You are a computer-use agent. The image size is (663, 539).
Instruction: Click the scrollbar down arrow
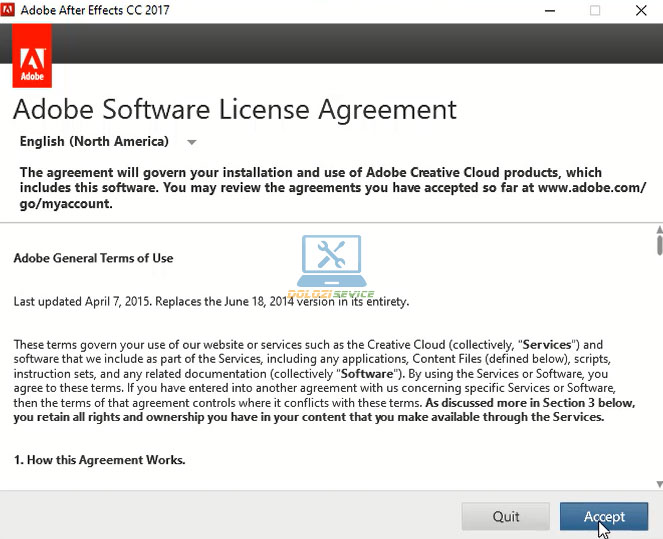pos(659,484)
